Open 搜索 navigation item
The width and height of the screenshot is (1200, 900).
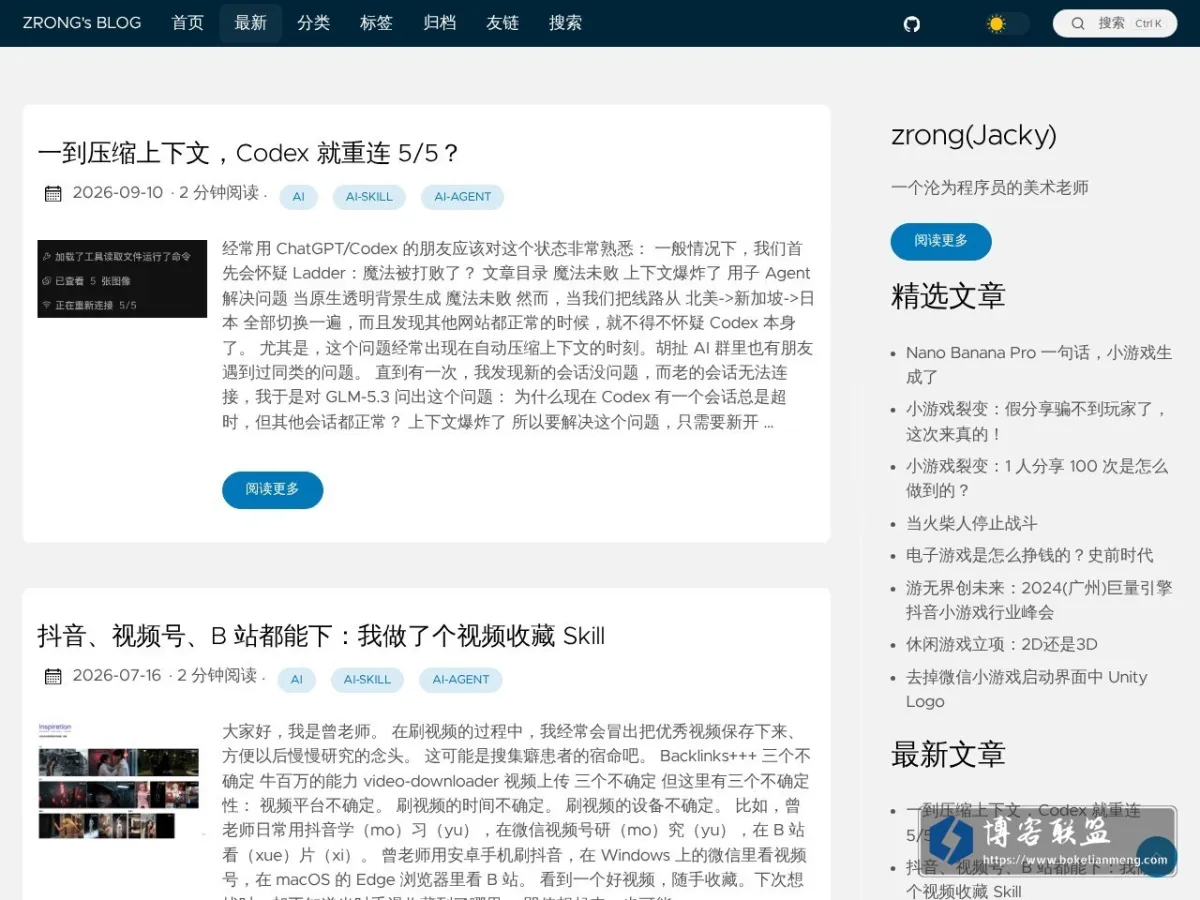(565, 23)
